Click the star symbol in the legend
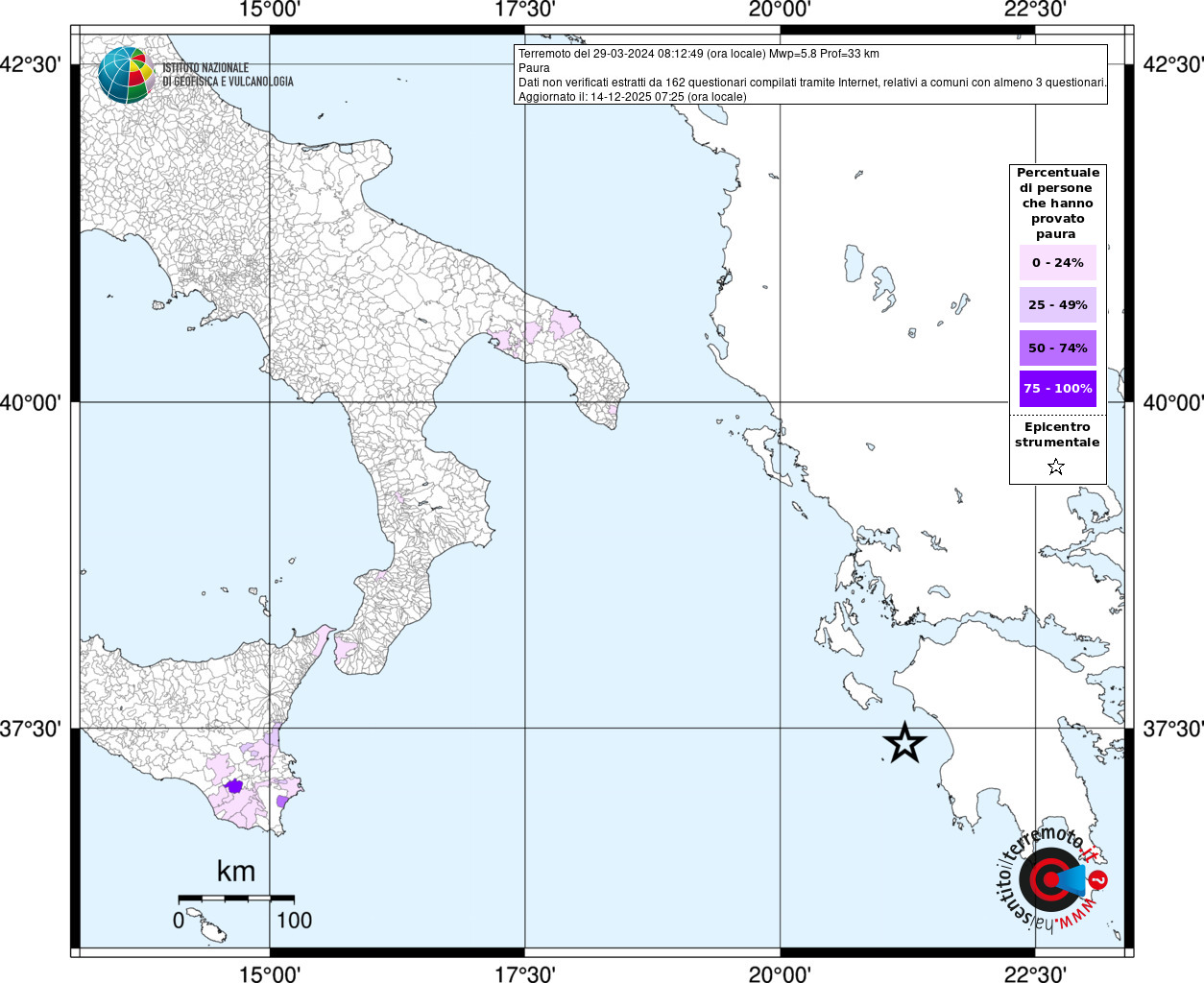The image size is (1204, 983). coord(1056,468)
